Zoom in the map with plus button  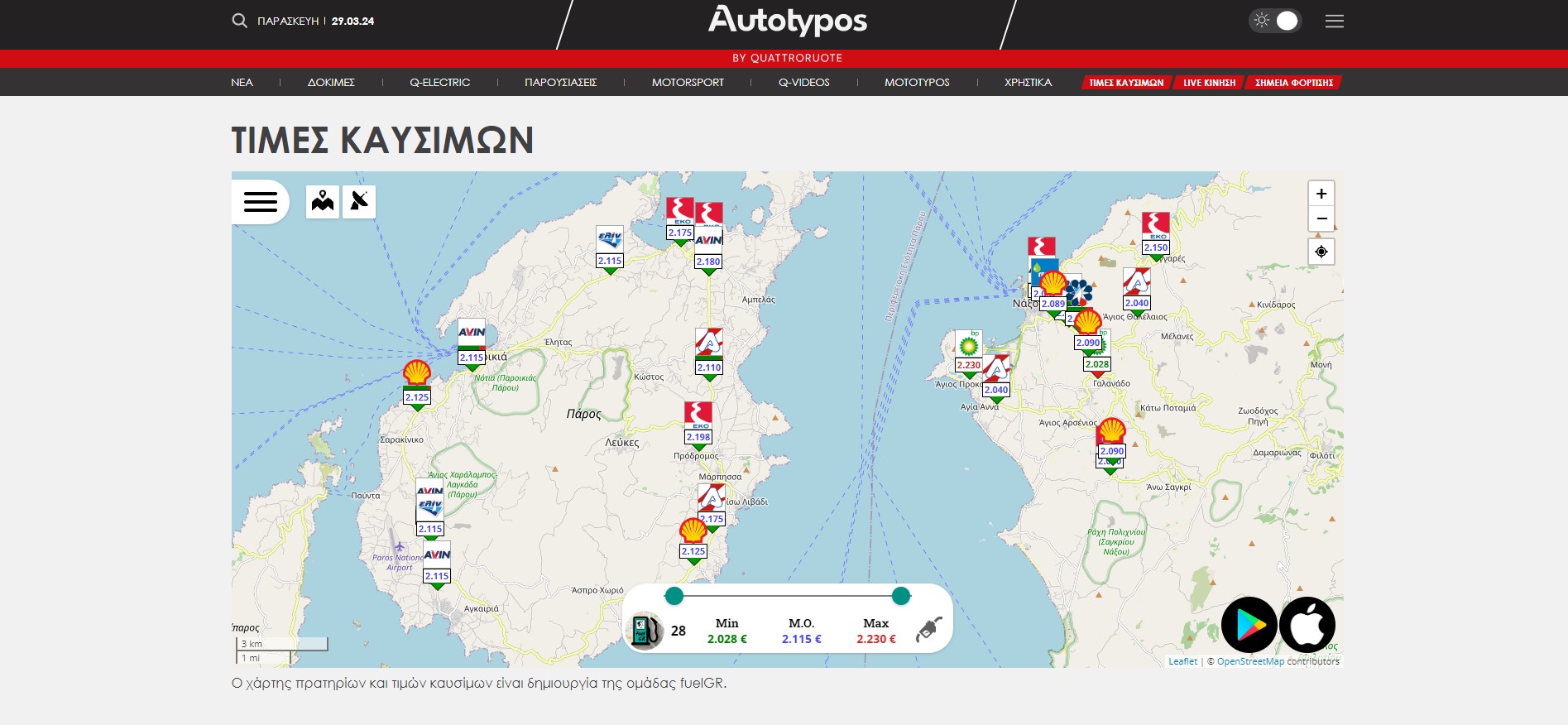[x=1321, y=194]
